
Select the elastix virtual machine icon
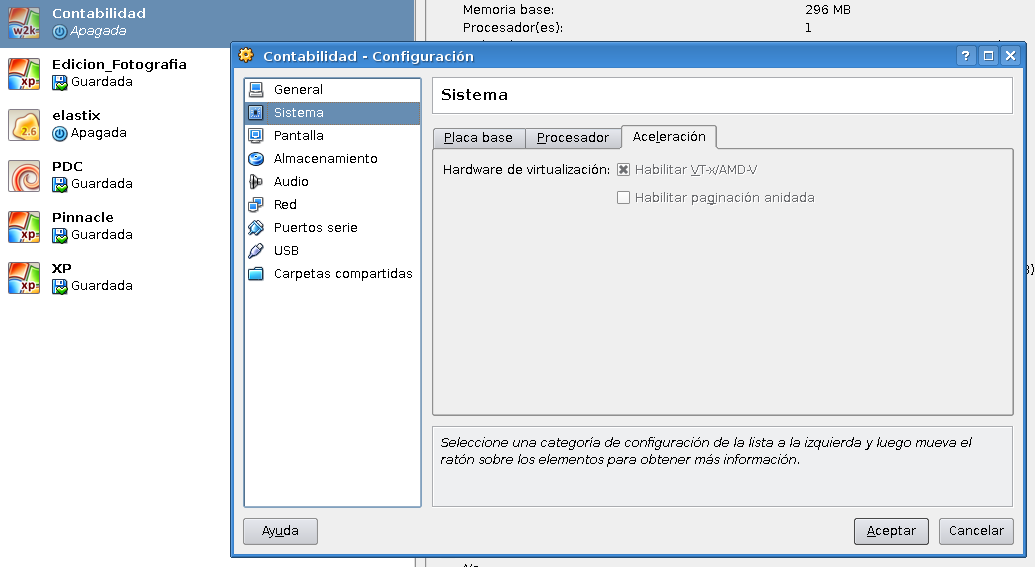pyautogui.click(x=24, y=125)
